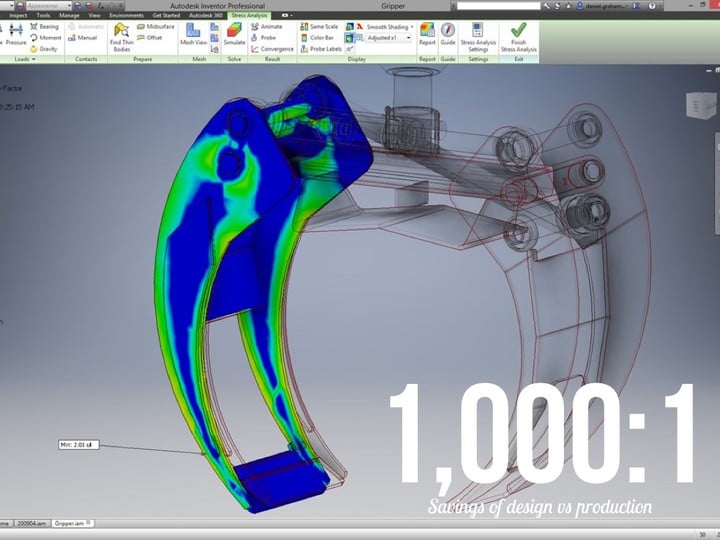Click the ViewCube in the viewport
The height and width of the screenshot is (540, 720).
pyautogui.click(x=701, y=105)
